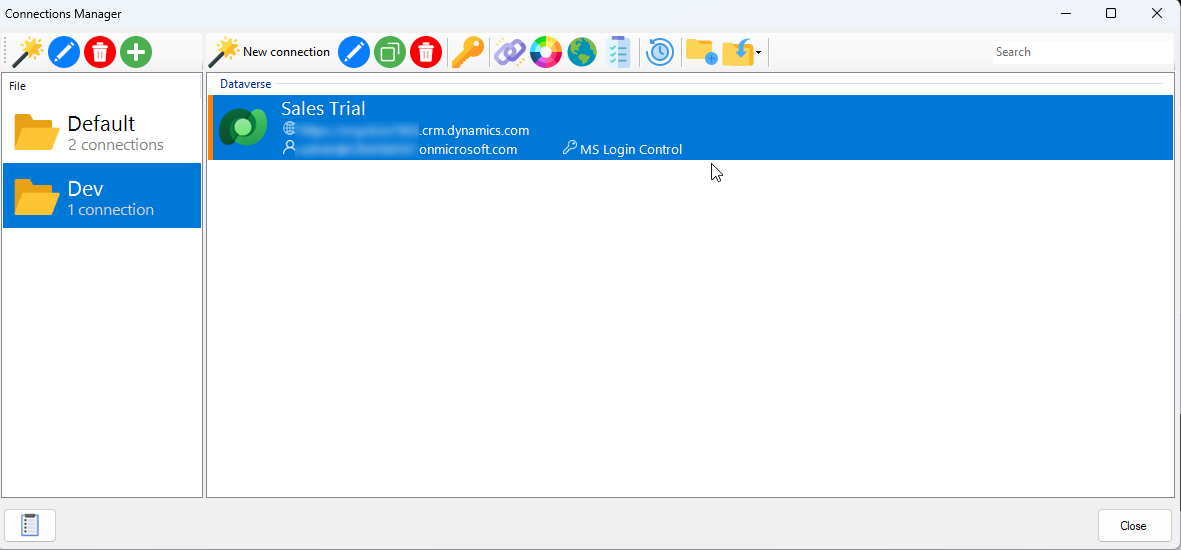Screen dimensions: 1181x550
Task: Click the MS Login Control label
Action: [630, 149]
